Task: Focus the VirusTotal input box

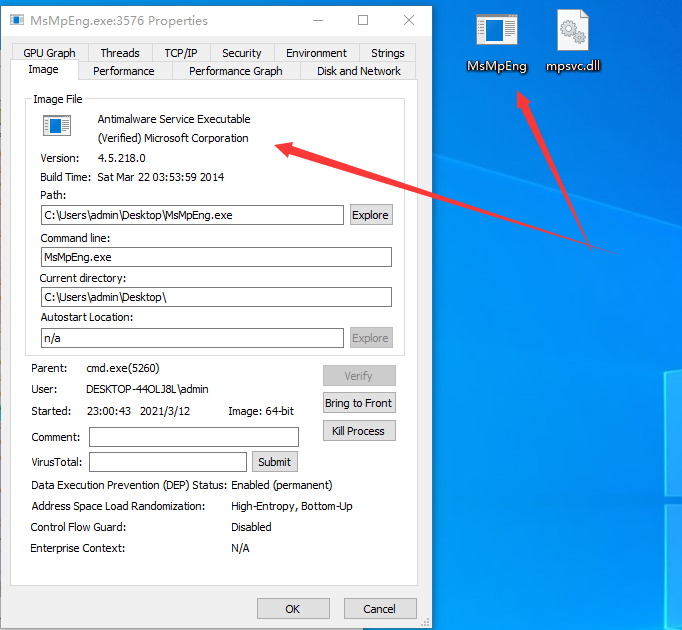Action: (168, 462)
